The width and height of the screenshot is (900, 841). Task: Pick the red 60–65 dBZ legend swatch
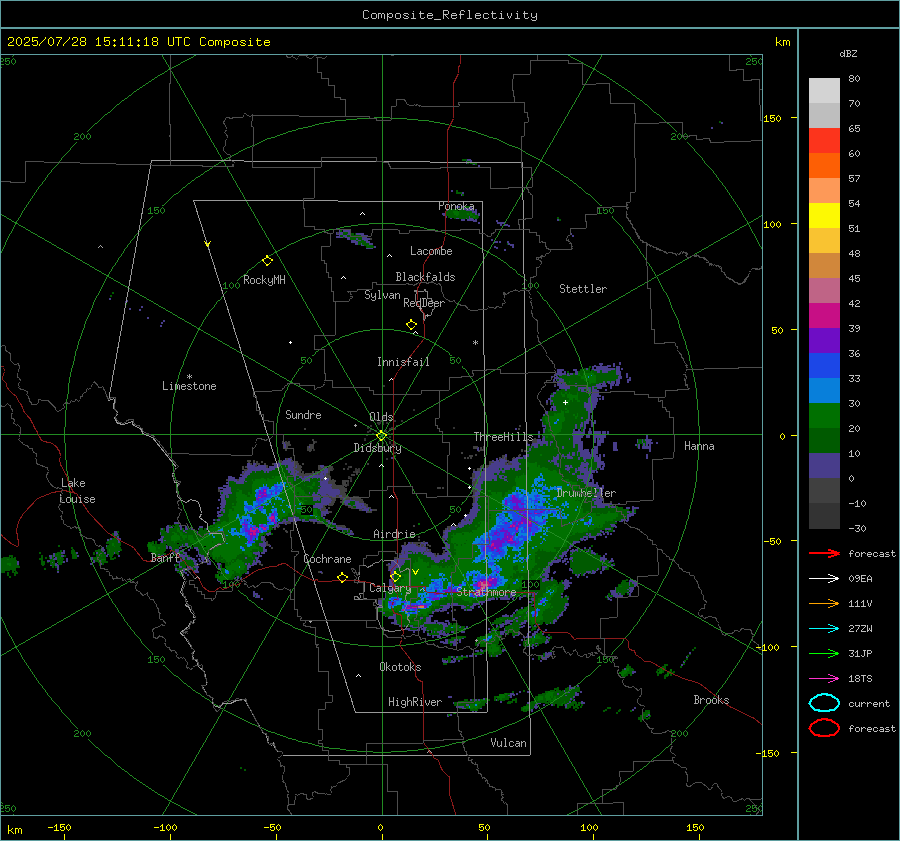pos(824,141)
